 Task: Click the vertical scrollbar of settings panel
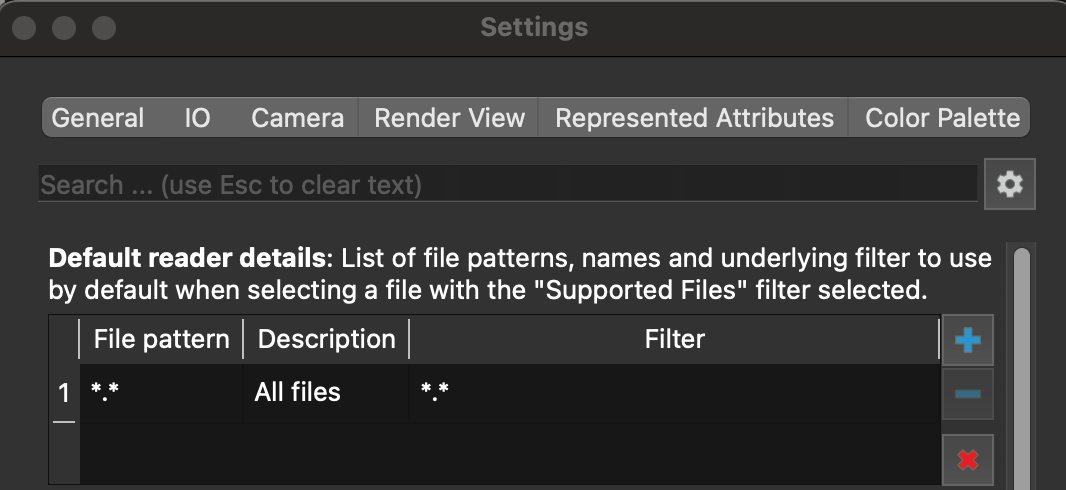(x=1022, y=360)
